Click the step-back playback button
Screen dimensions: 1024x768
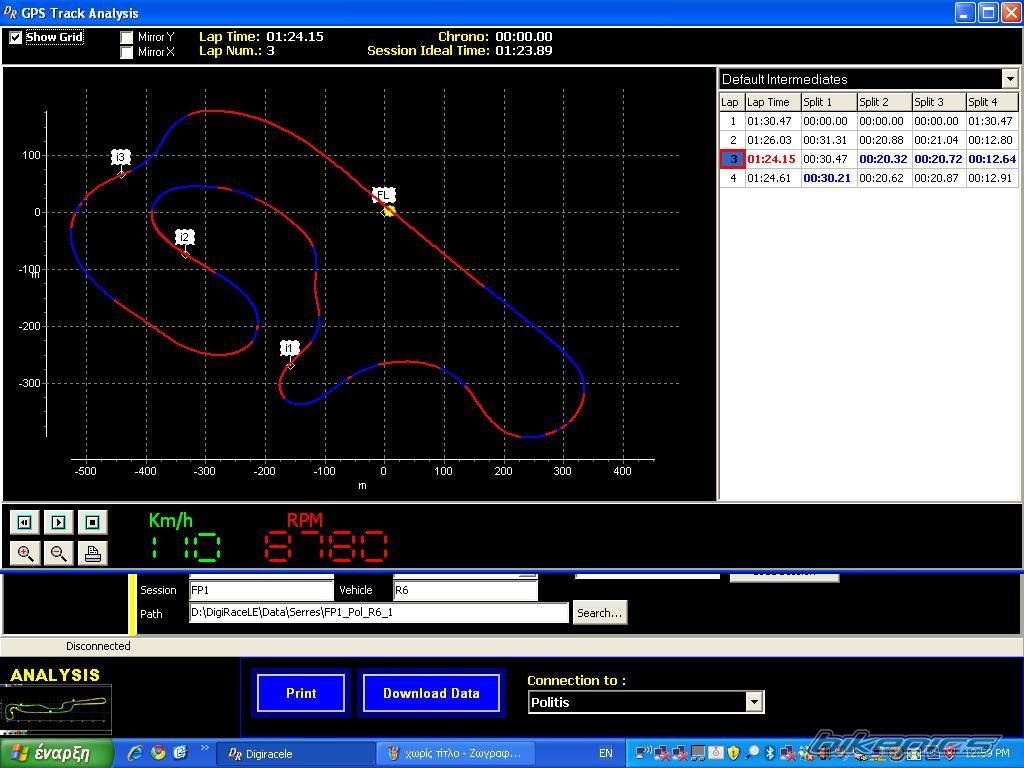[x=25, y=522]
